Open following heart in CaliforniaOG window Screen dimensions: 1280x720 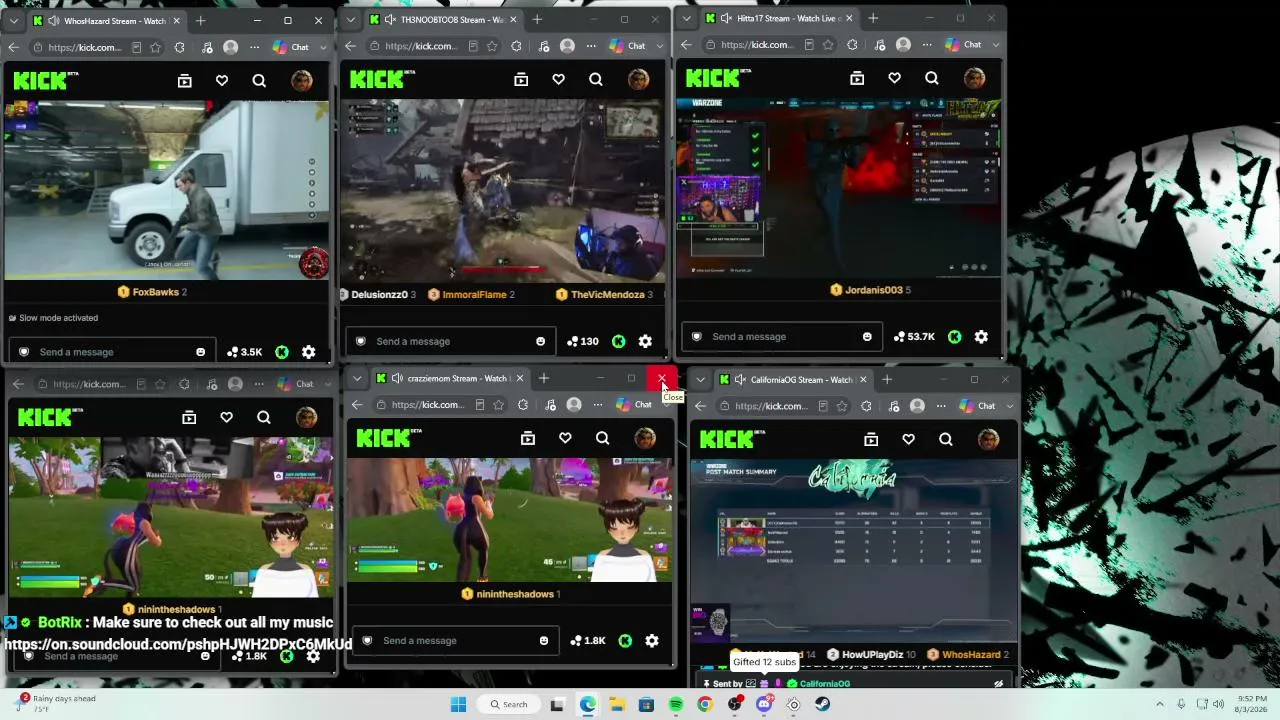[x=908, y=439]
